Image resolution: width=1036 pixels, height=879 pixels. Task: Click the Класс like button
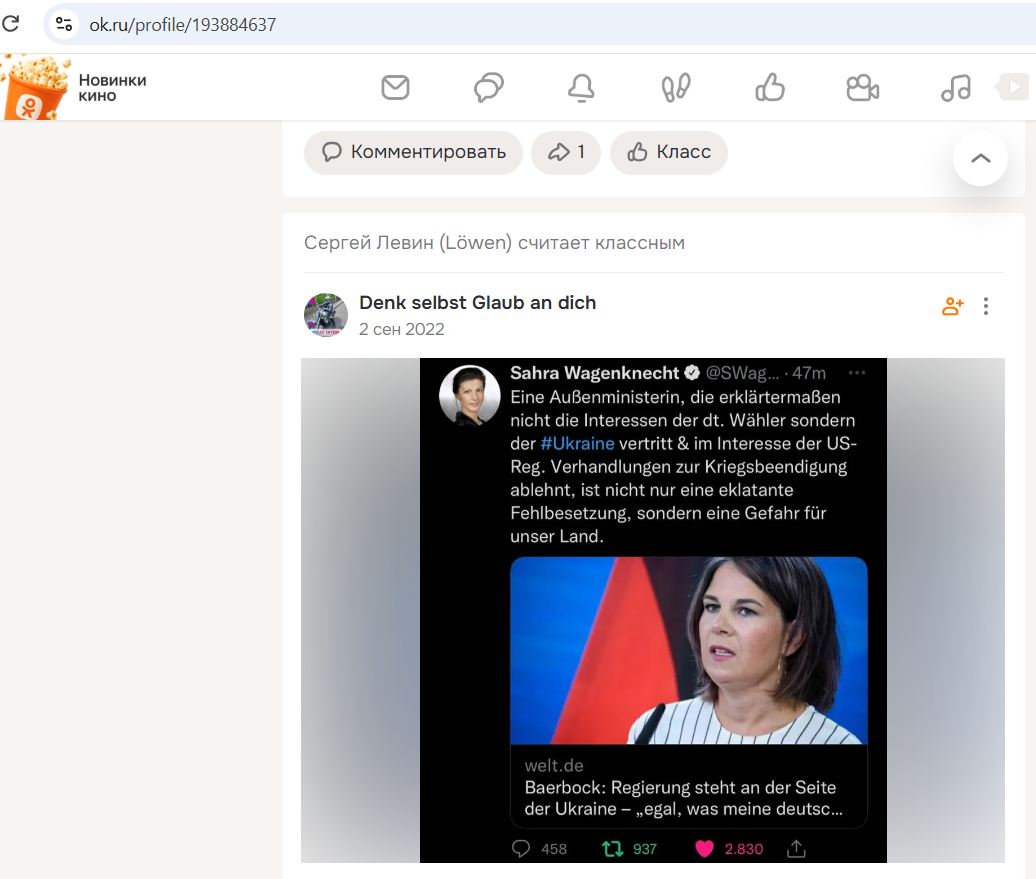(x=669, y=152)
